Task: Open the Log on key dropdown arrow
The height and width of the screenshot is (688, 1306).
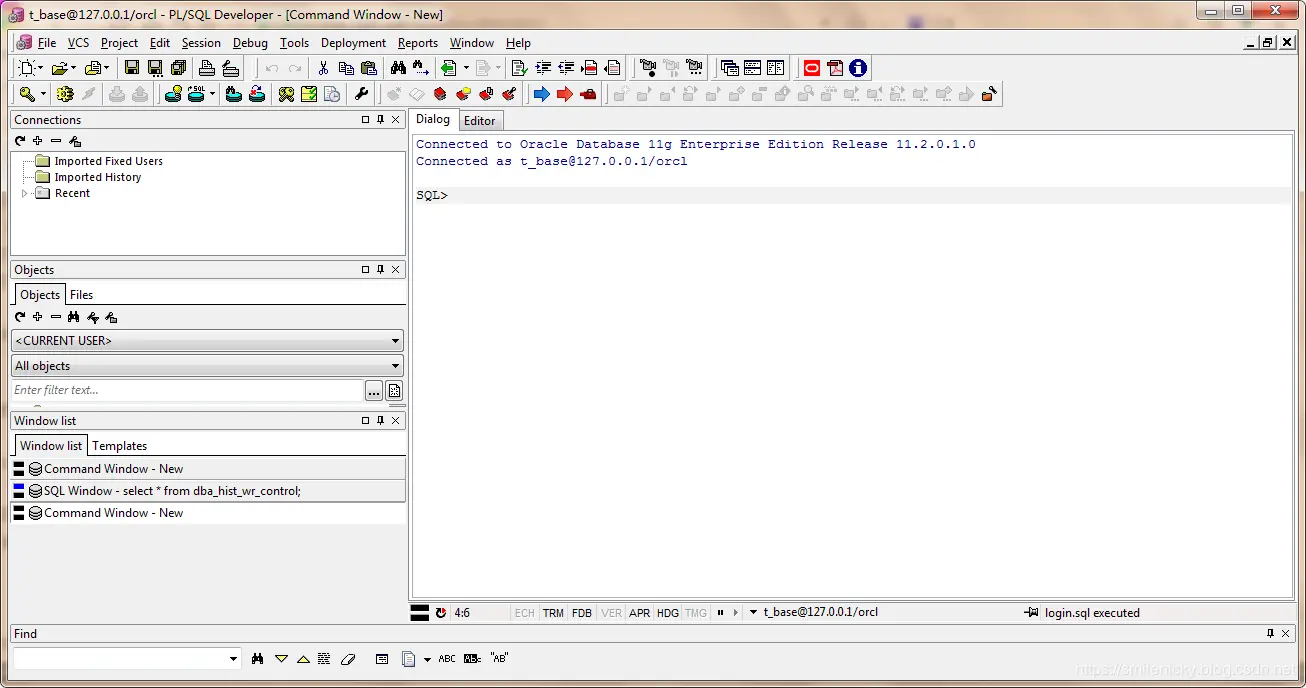Action: [43, 94]
